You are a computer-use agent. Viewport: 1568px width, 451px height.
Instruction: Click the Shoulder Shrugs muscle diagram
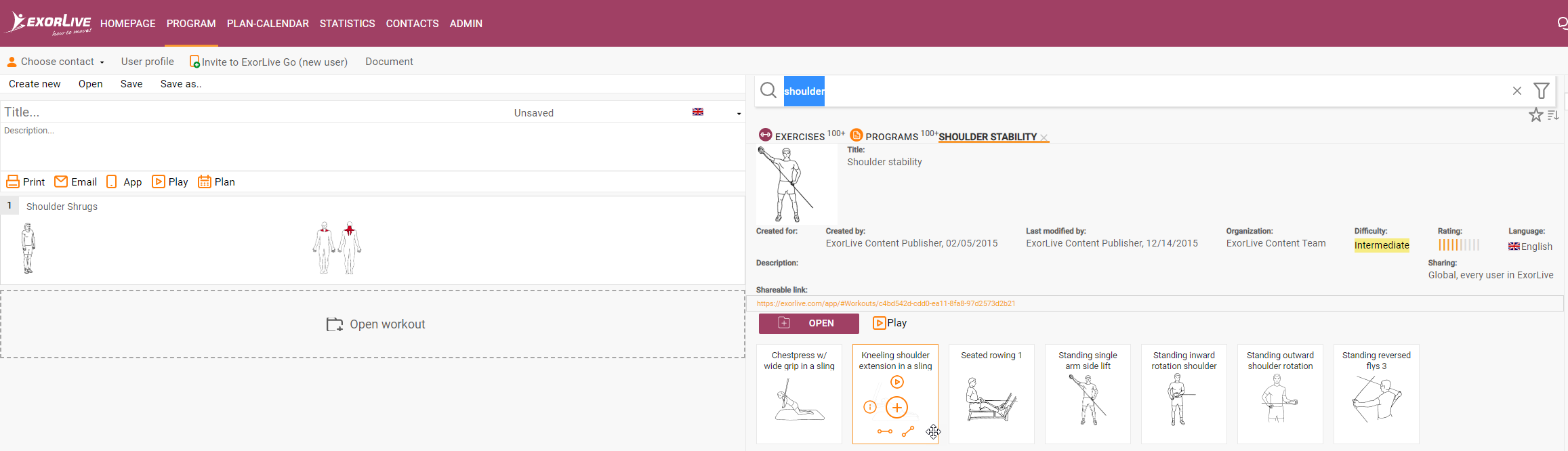pyautogui.click(x=337, y=248)
